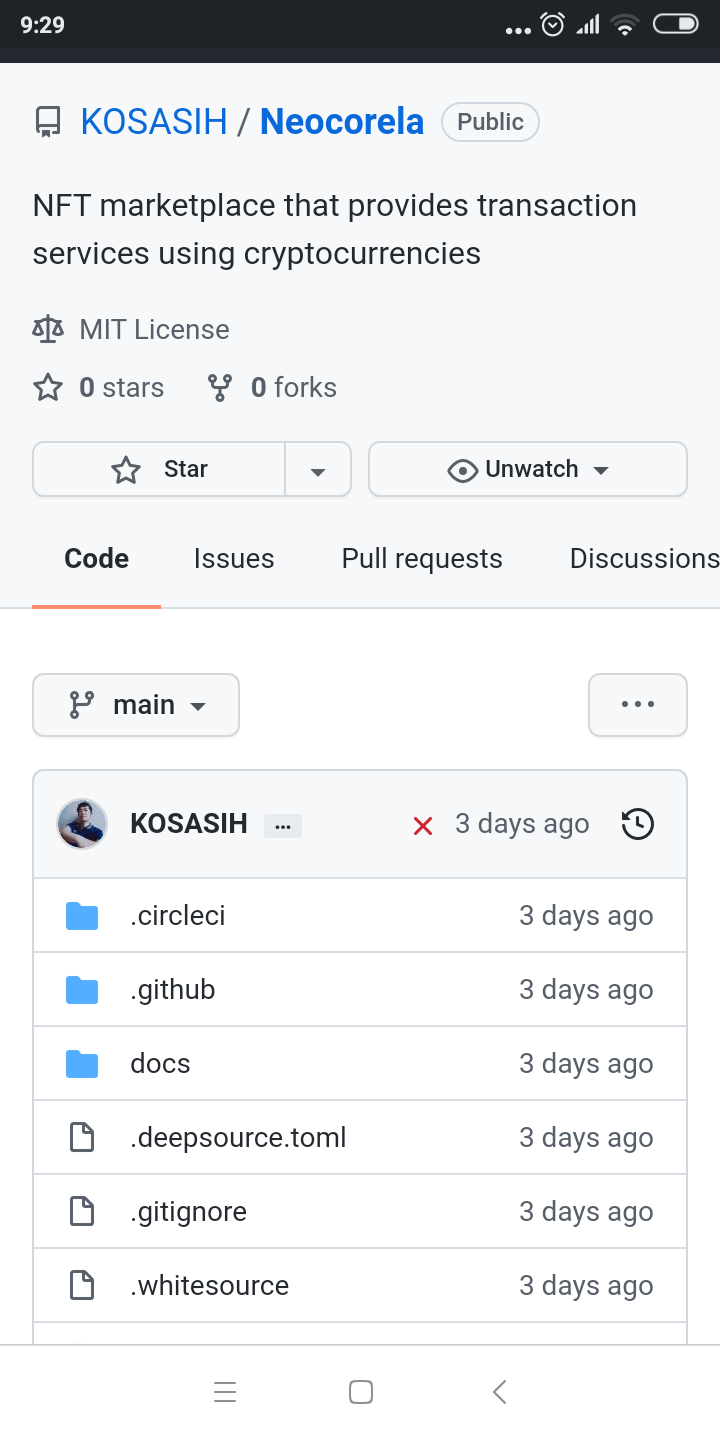720x1440 pixels.
Task: Click the .circleci folder icon
Action: [x=82, y=916]
